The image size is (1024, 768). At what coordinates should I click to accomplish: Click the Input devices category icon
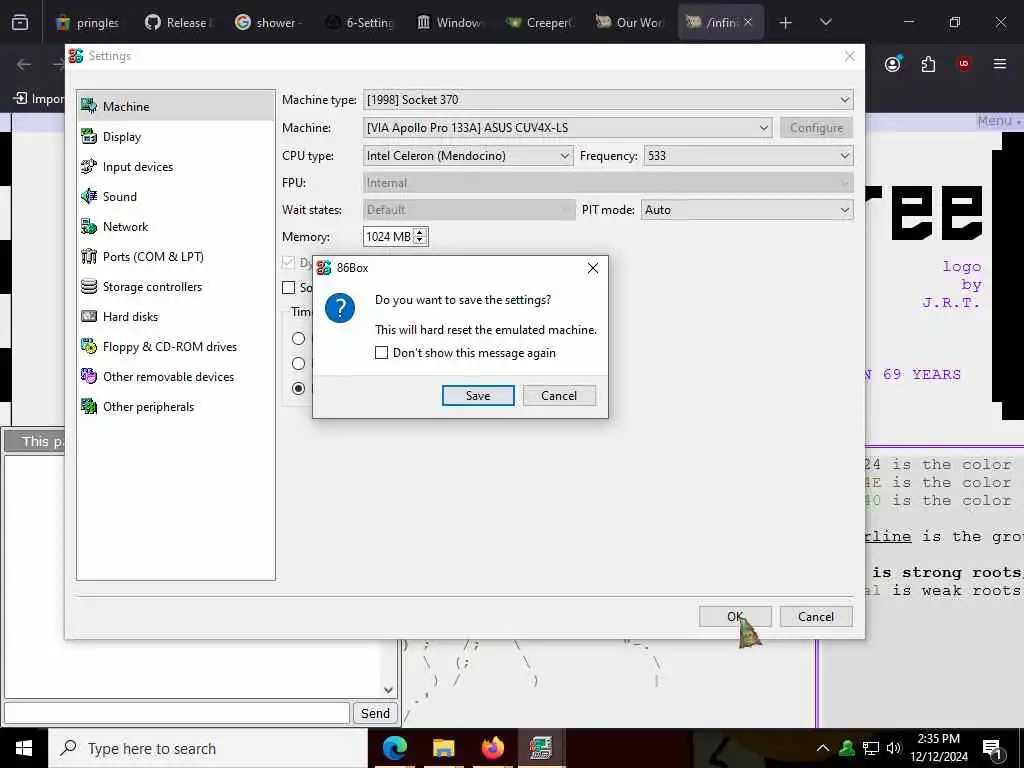[x=89, y=166]
